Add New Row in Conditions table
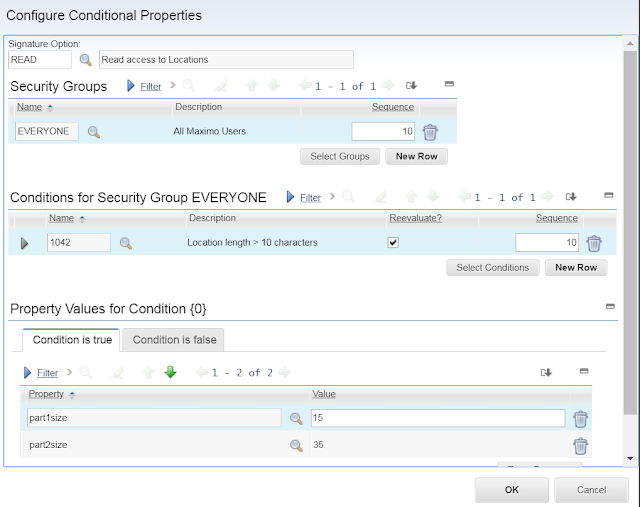Image resolution: width=640 pixels, height=507 pixels. [576, 268]
